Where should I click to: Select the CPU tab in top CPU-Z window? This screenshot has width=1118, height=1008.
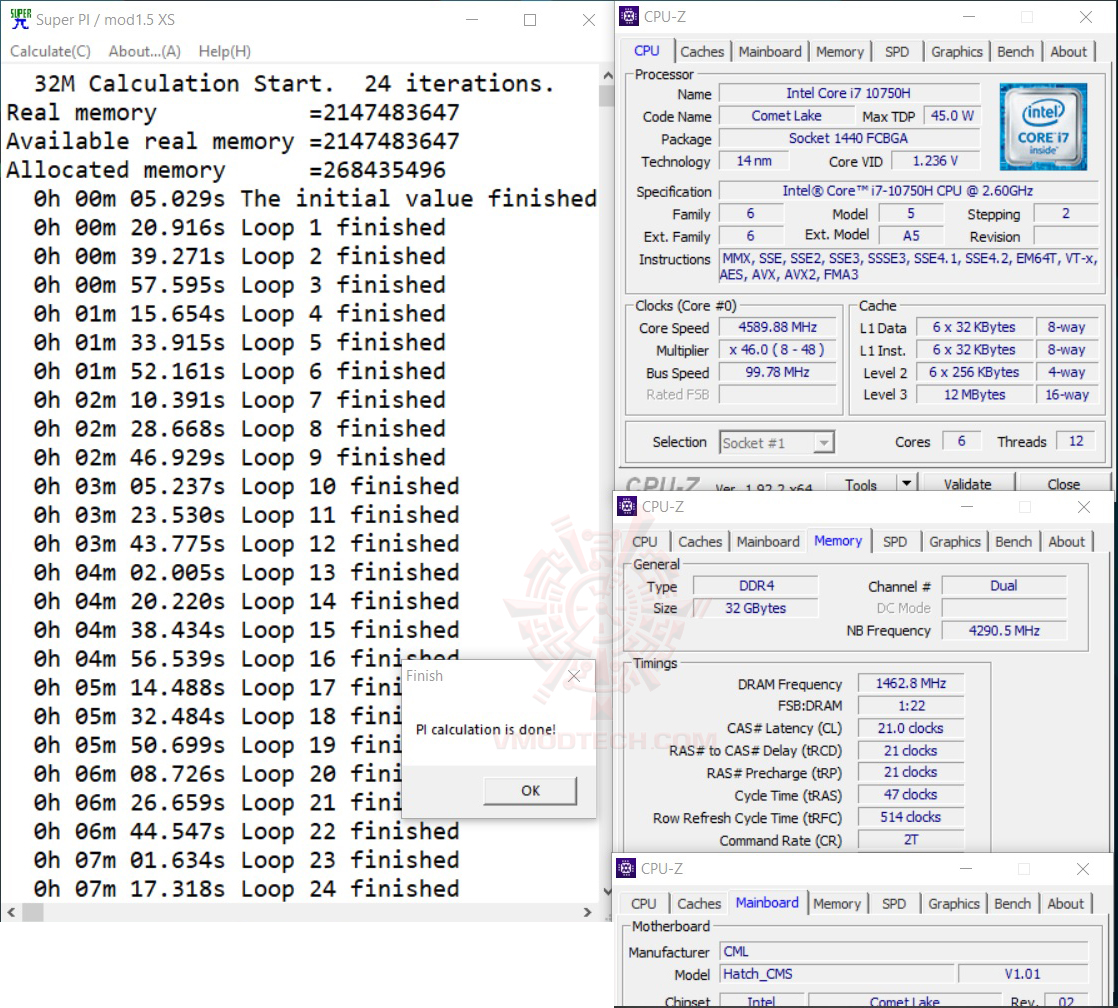point(646,51)
